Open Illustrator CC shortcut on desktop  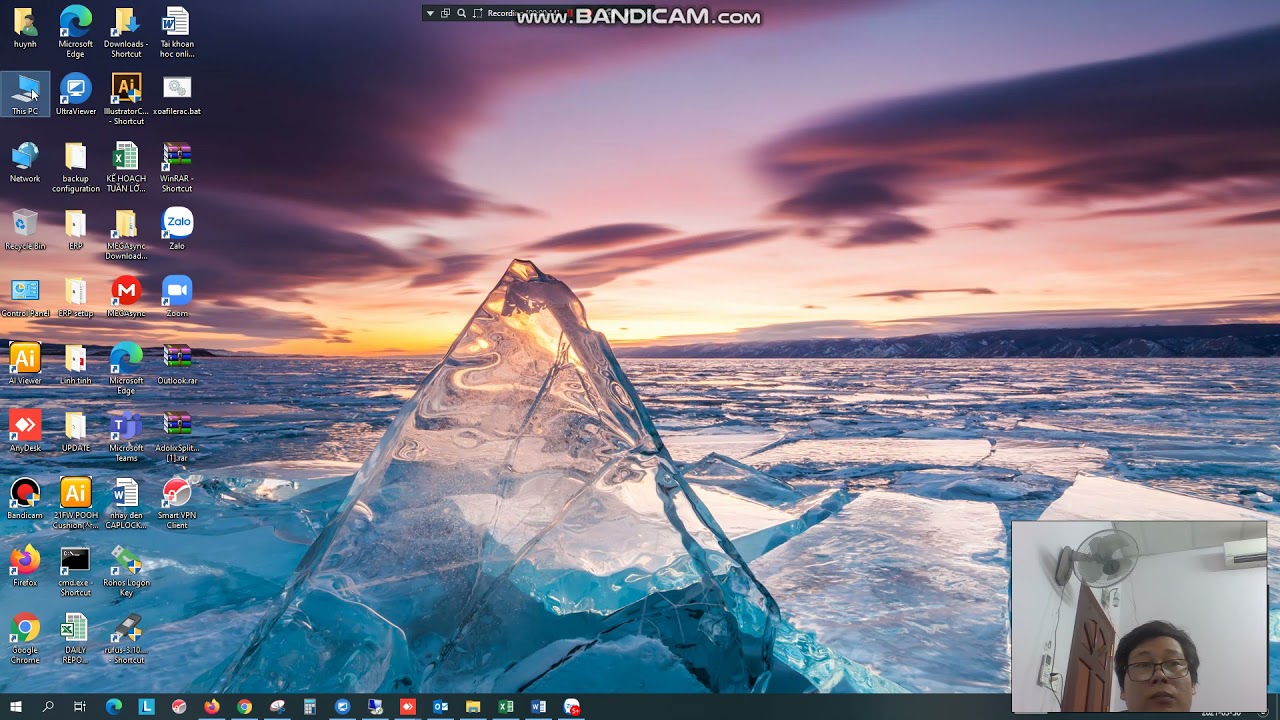coord(126,99)
